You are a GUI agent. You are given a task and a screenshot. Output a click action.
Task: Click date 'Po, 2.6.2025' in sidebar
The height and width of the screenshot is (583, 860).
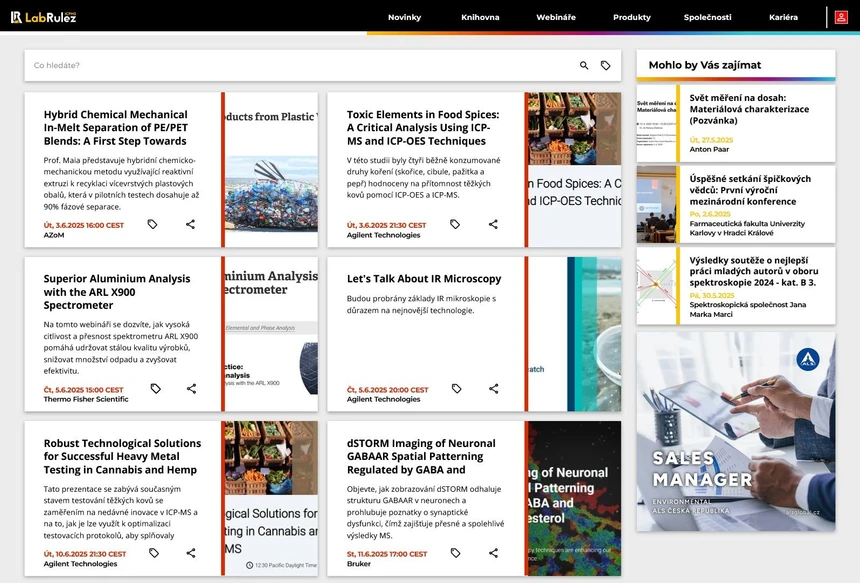click(710, 214)
